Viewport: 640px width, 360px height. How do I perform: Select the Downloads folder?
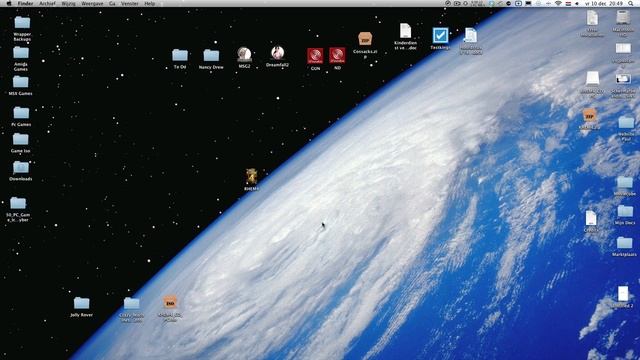coord(21,167)
